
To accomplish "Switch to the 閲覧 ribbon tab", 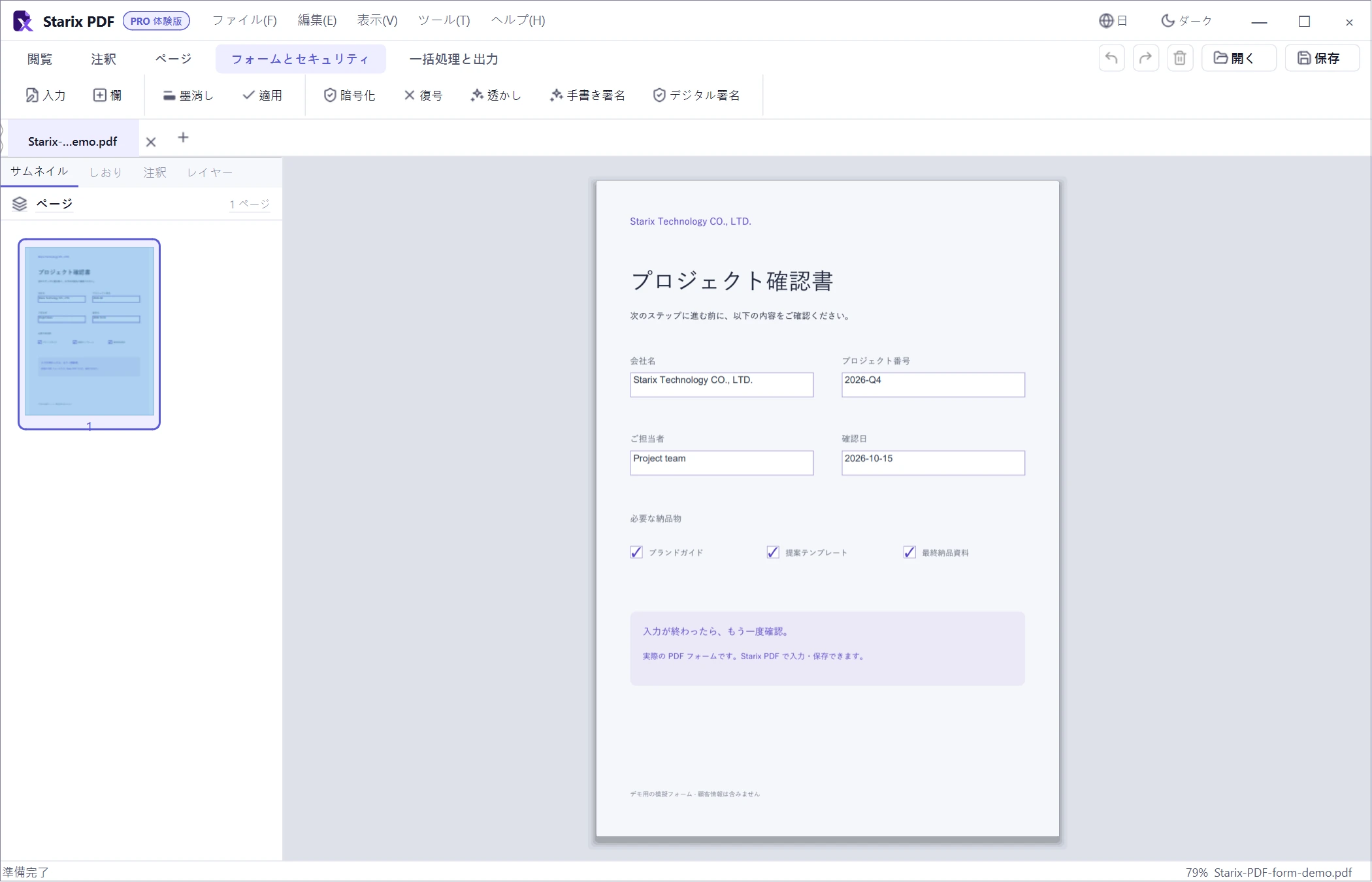I will (x=40, y=59).
